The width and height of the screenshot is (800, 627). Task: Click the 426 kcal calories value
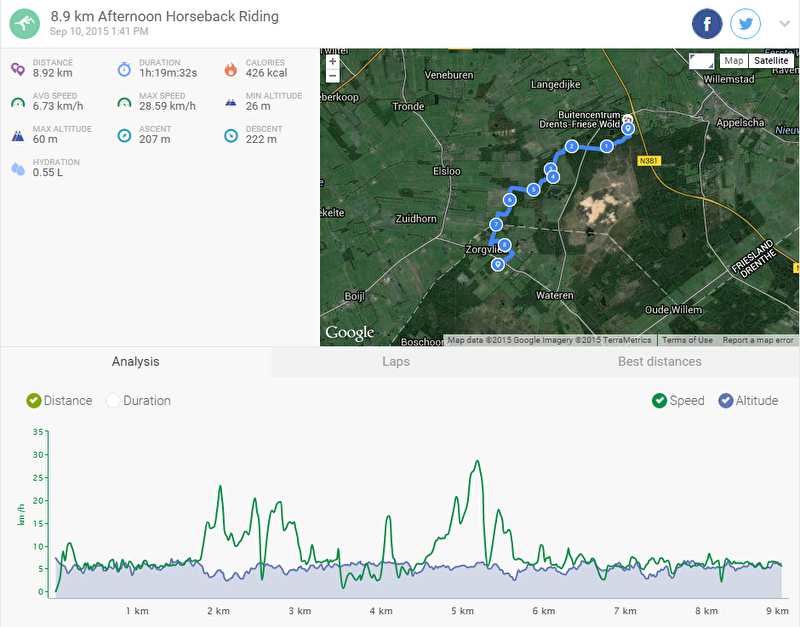pyautogui.click(x=266, y=73)
